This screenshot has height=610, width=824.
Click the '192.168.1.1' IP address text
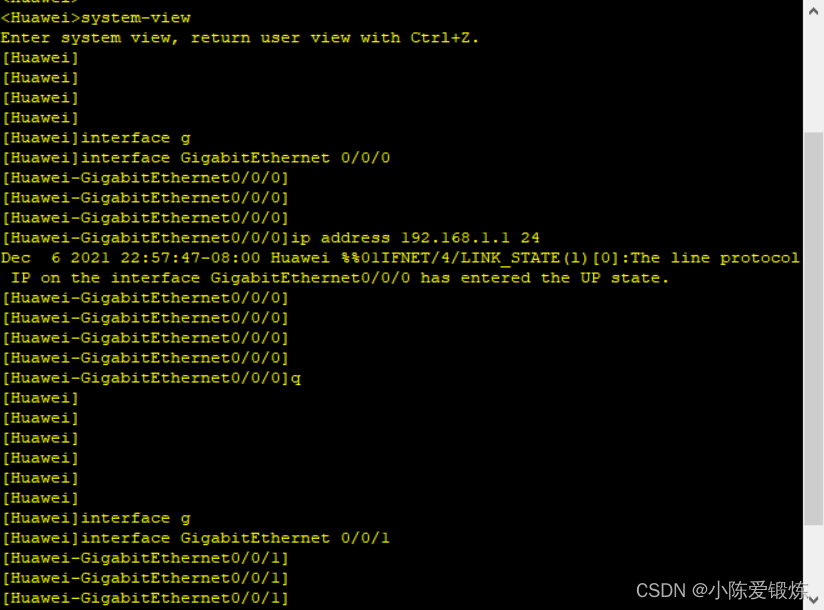click(x=455, y=238)
